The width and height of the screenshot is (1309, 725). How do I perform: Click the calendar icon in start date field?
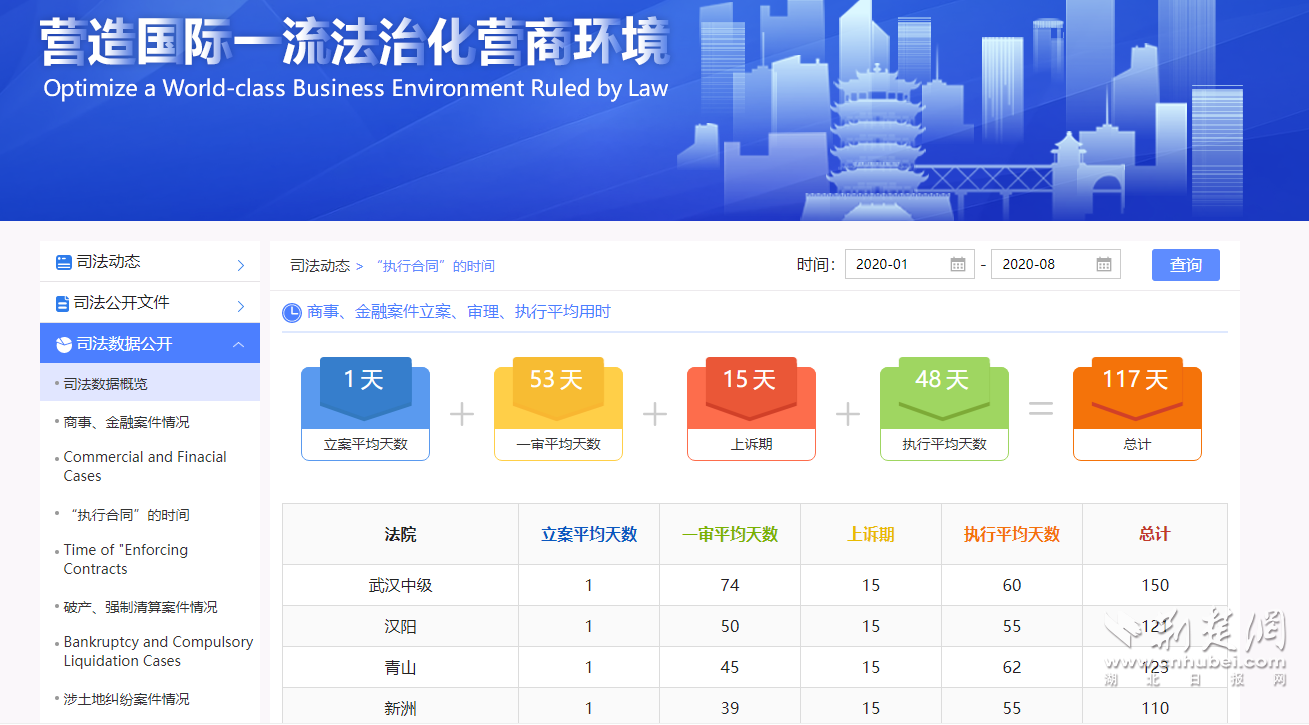(957, 265)
